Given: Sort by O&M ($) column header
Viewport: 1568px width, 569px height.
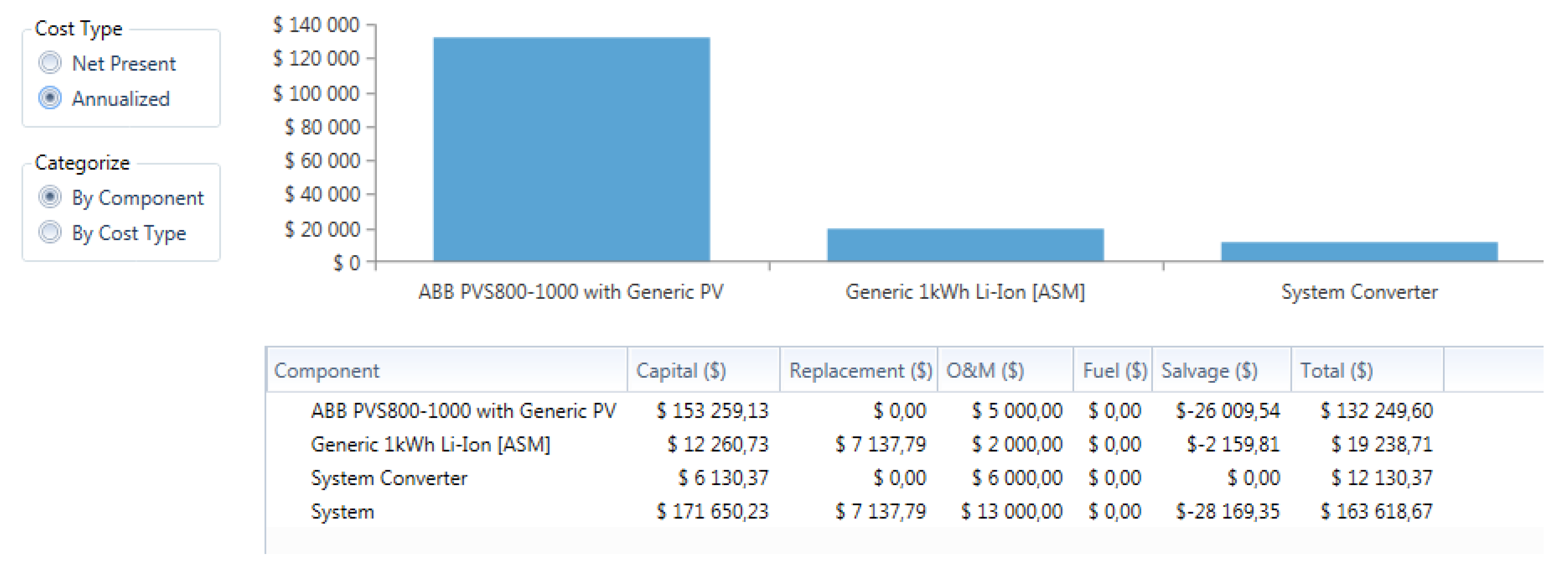Looking at the screenshot, I should pyautogui.click(x=1006, y=370).
